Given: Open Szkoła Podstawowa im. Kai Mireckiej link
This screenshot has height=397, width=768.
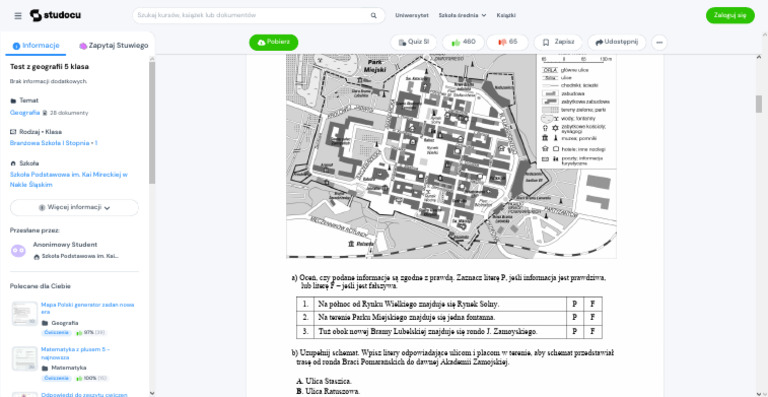Looking at the screenshot, I should coord(69,180).
